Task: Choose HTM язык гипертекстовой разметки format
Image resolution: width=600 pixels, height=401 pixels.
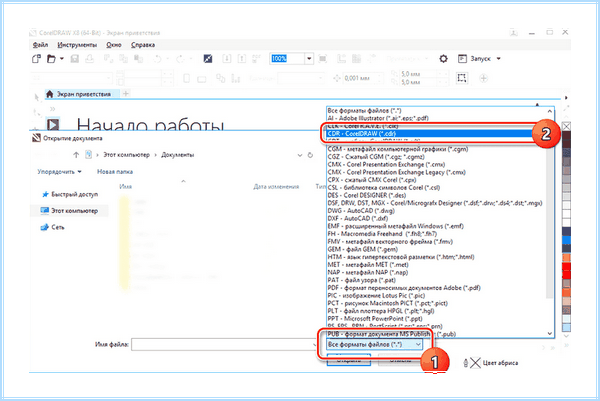Action: coord(401,257)
